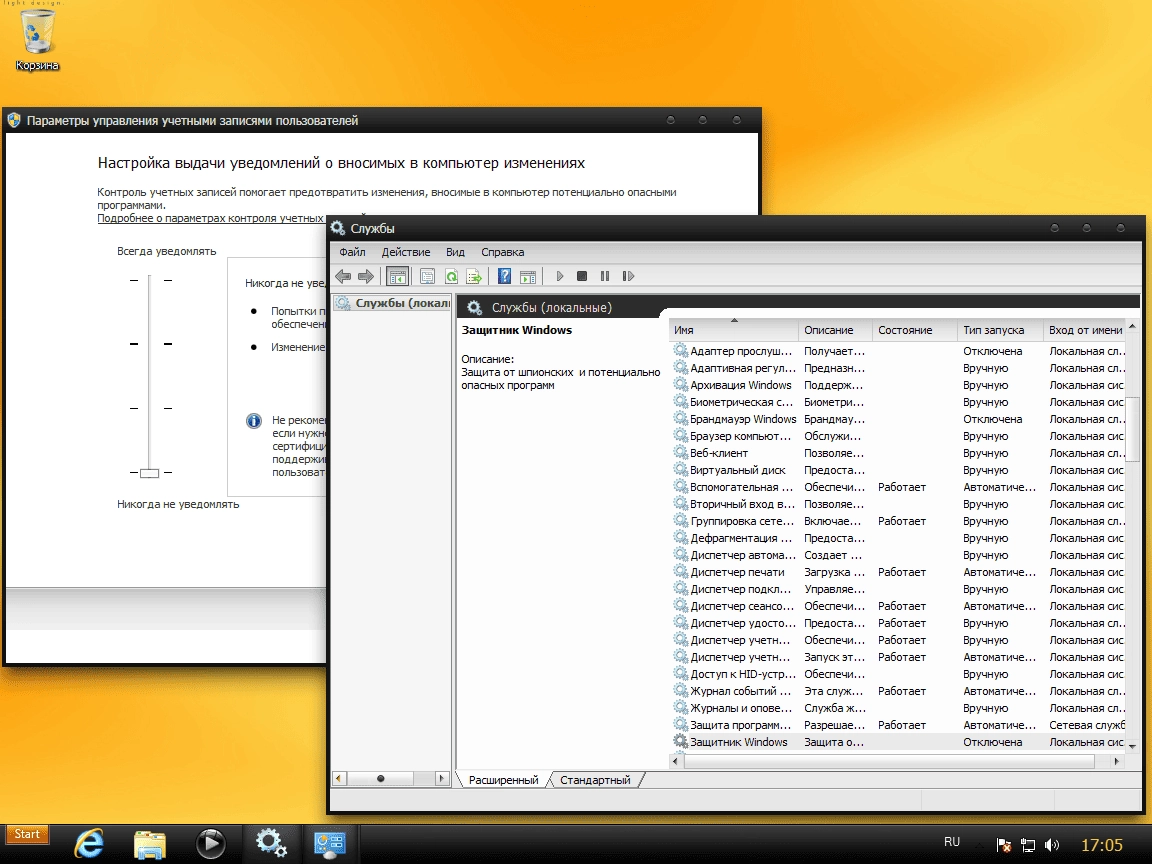Click the Forward arrow in Services toolbar
Viewport: 1152px width, 864px height.
[366, 276]
